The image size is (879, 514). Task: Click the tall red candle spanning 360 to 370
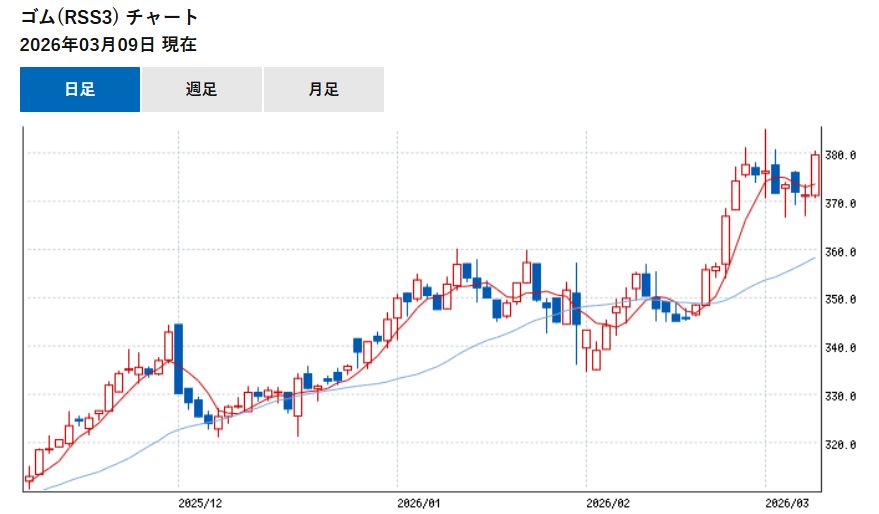pyautogui.click(x=725, y=239)
